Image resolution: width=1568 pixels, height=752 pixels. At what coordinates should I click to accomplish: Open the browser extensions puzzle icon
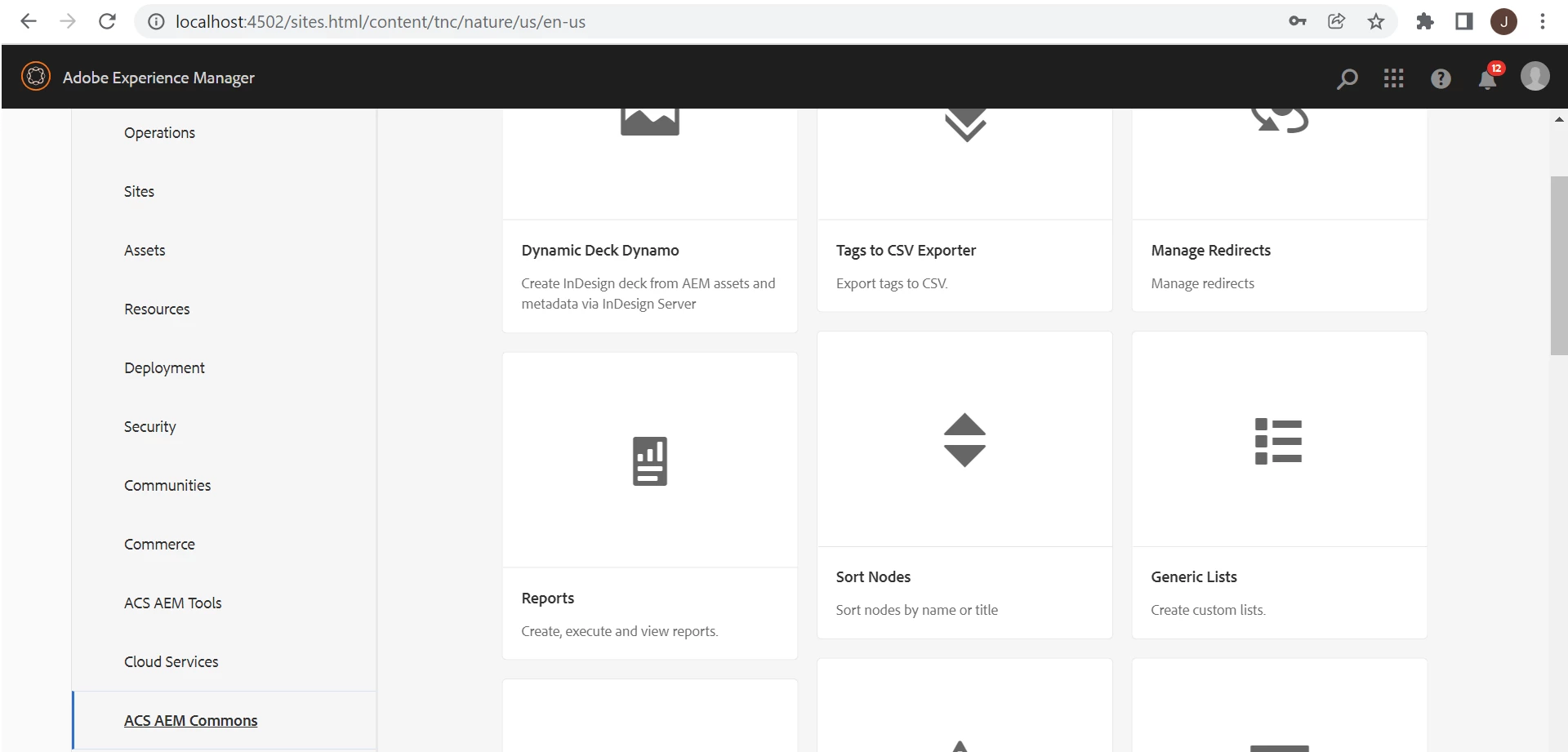[1425, 21]
